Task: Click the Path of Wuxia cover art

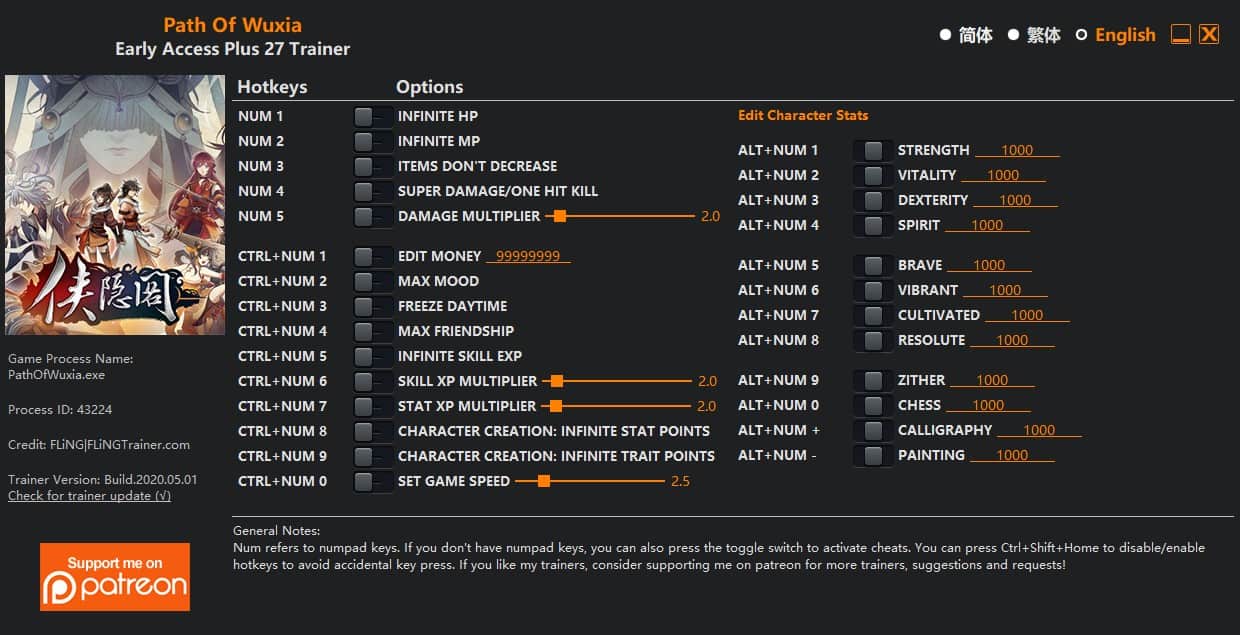Action: click(x=115, y=205)
